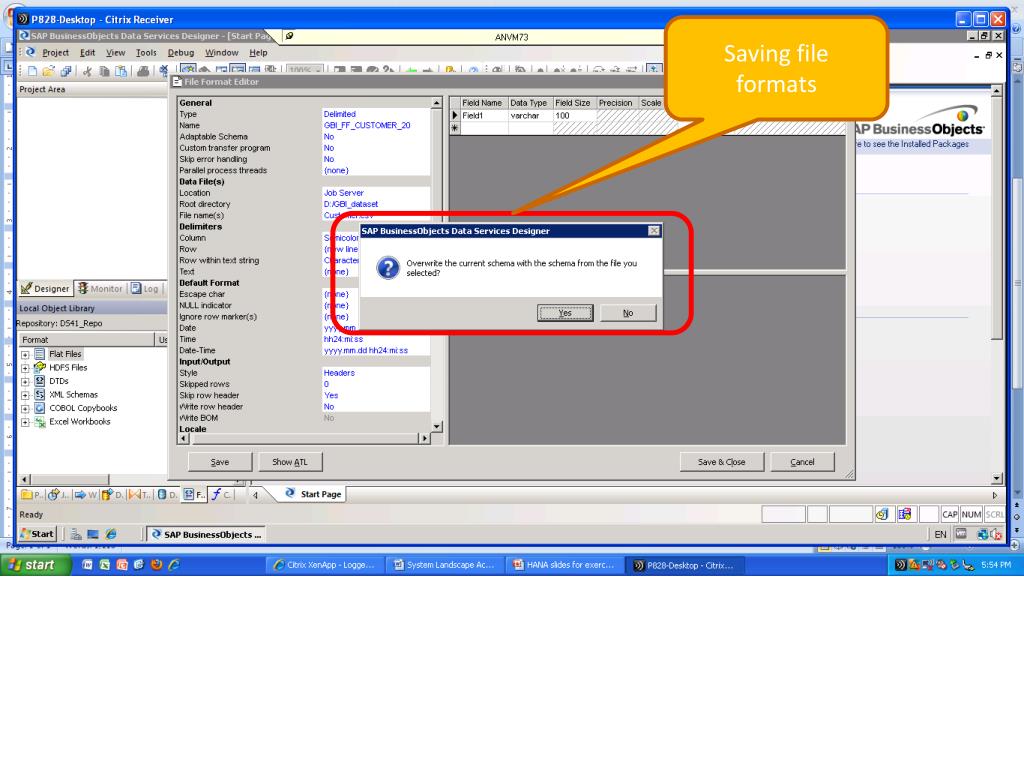Open the Custom Functions library tab icon
The height and width of the screenshot is (768, 1024).
pyautogui.click(x=216, y=494)
